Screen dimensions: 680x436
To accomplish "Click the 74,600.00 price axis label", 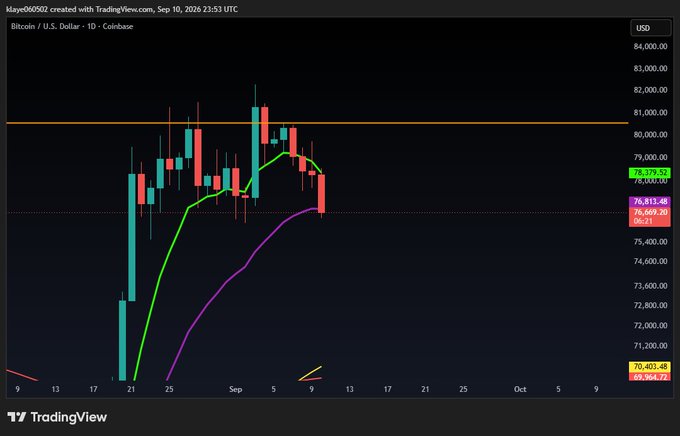I will [650, 262].
